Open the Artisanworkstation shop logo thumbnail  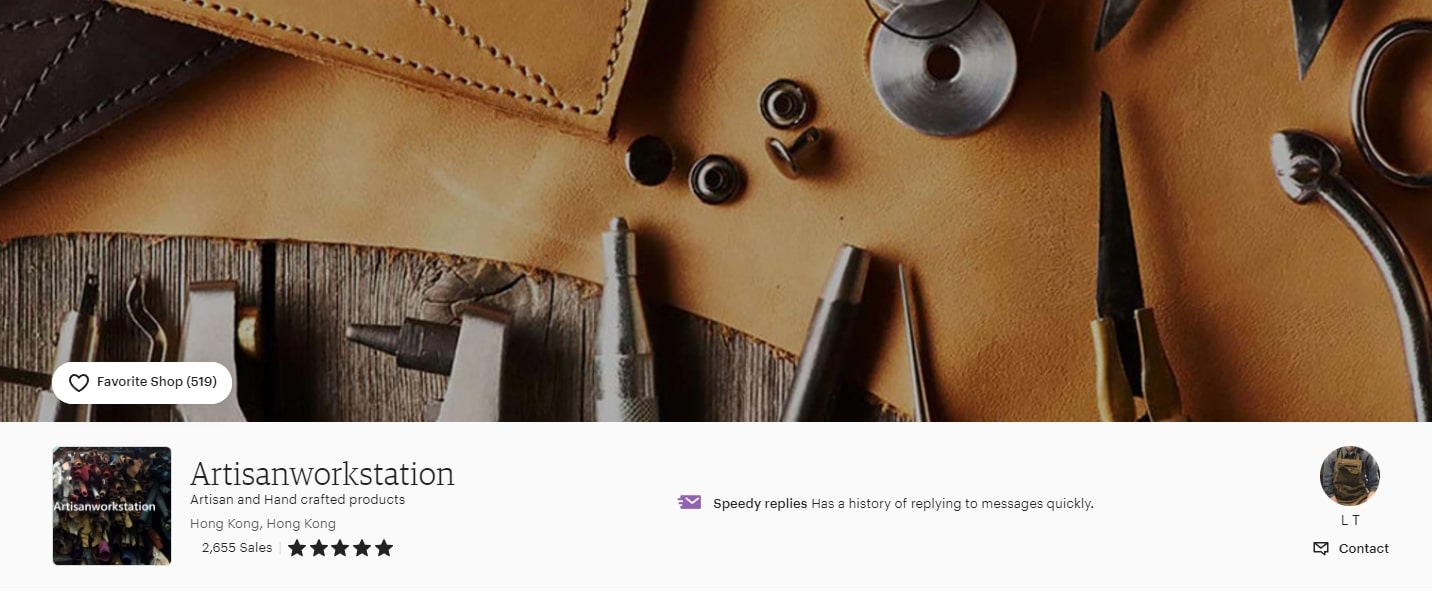[x=112, y=506]
